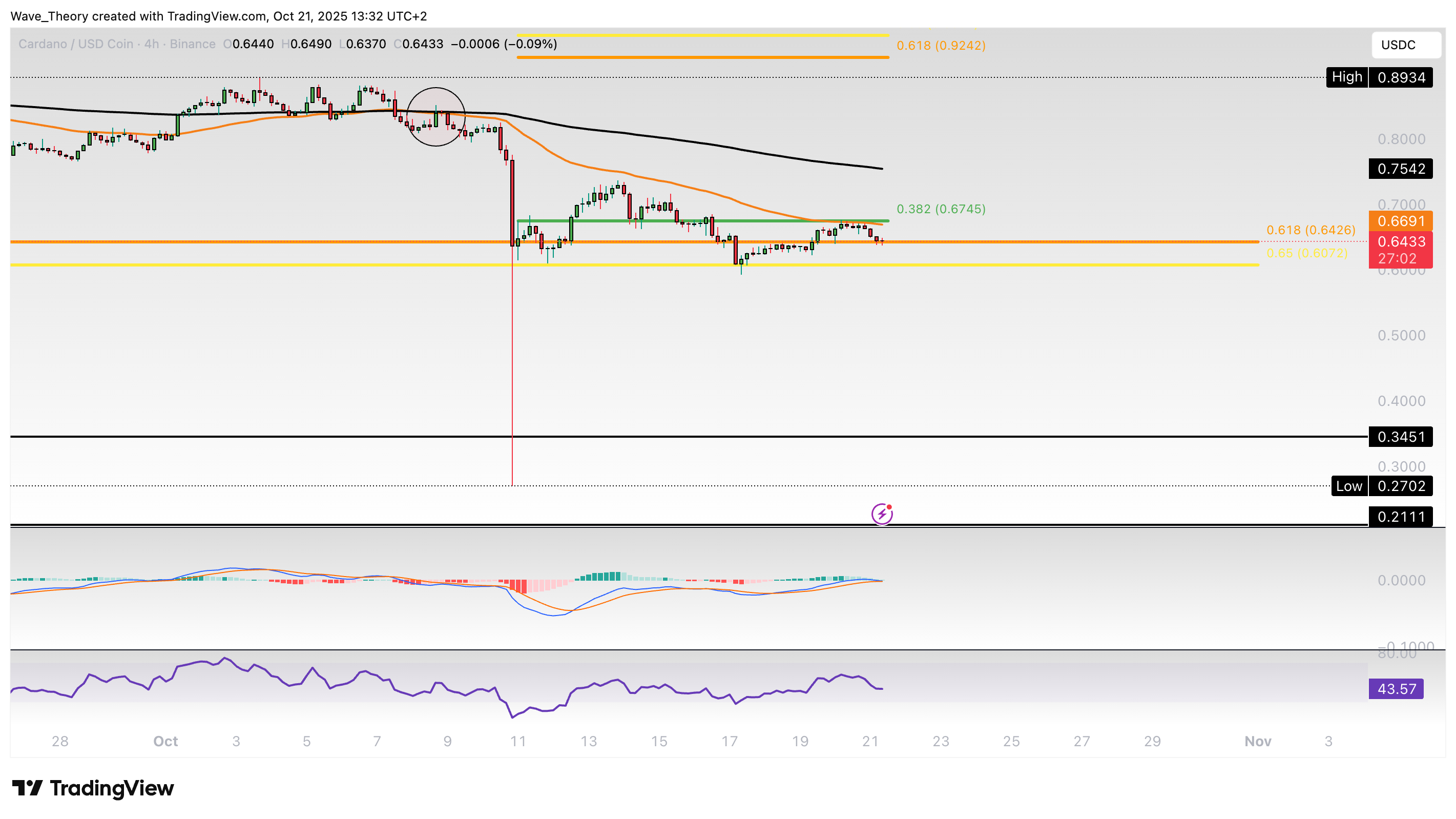The width and height of the screenshot is (1456, 819).
Task: Click the circled candle annotation on chart
Action: 436,117
